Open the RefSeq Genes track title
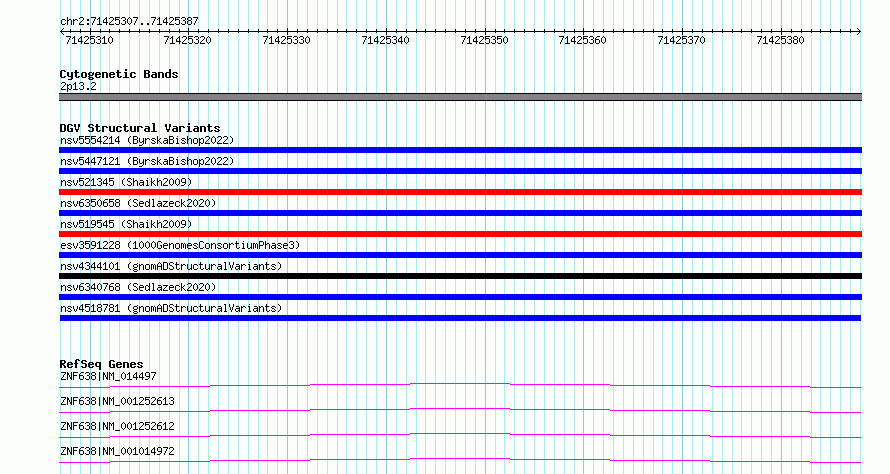The image size is (890, 474). click(x=101, y=364)
